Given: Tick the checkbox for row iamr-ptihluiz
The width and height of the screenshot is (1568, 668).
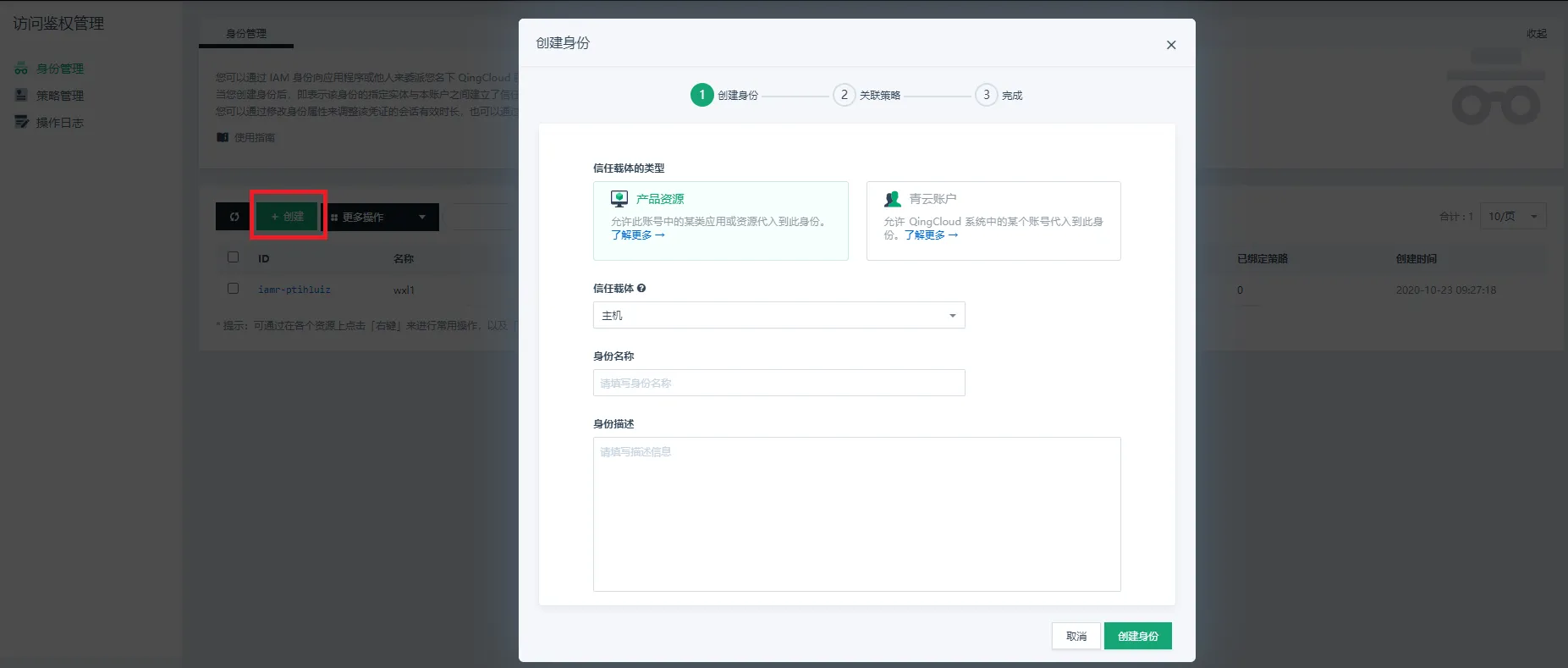Looking at the screenshot, I should click(x=234, y=289).
